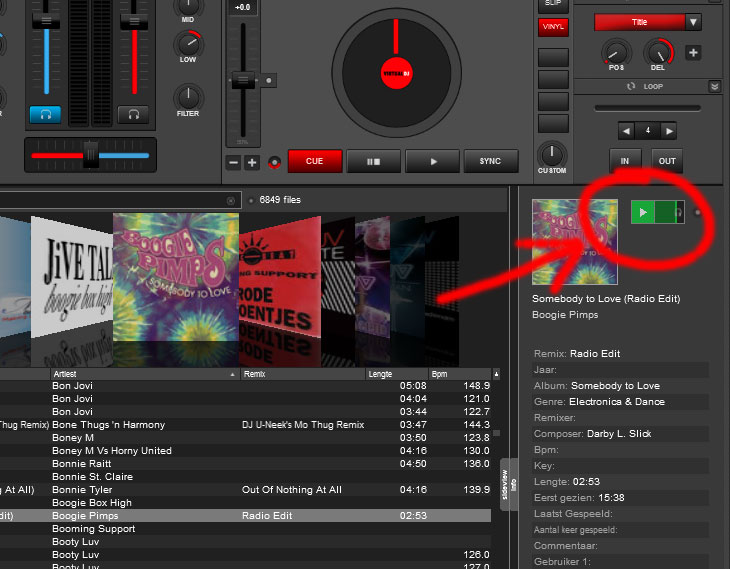Click the loop OUT button
Viewport: 730px width, 569px height.
667,161
